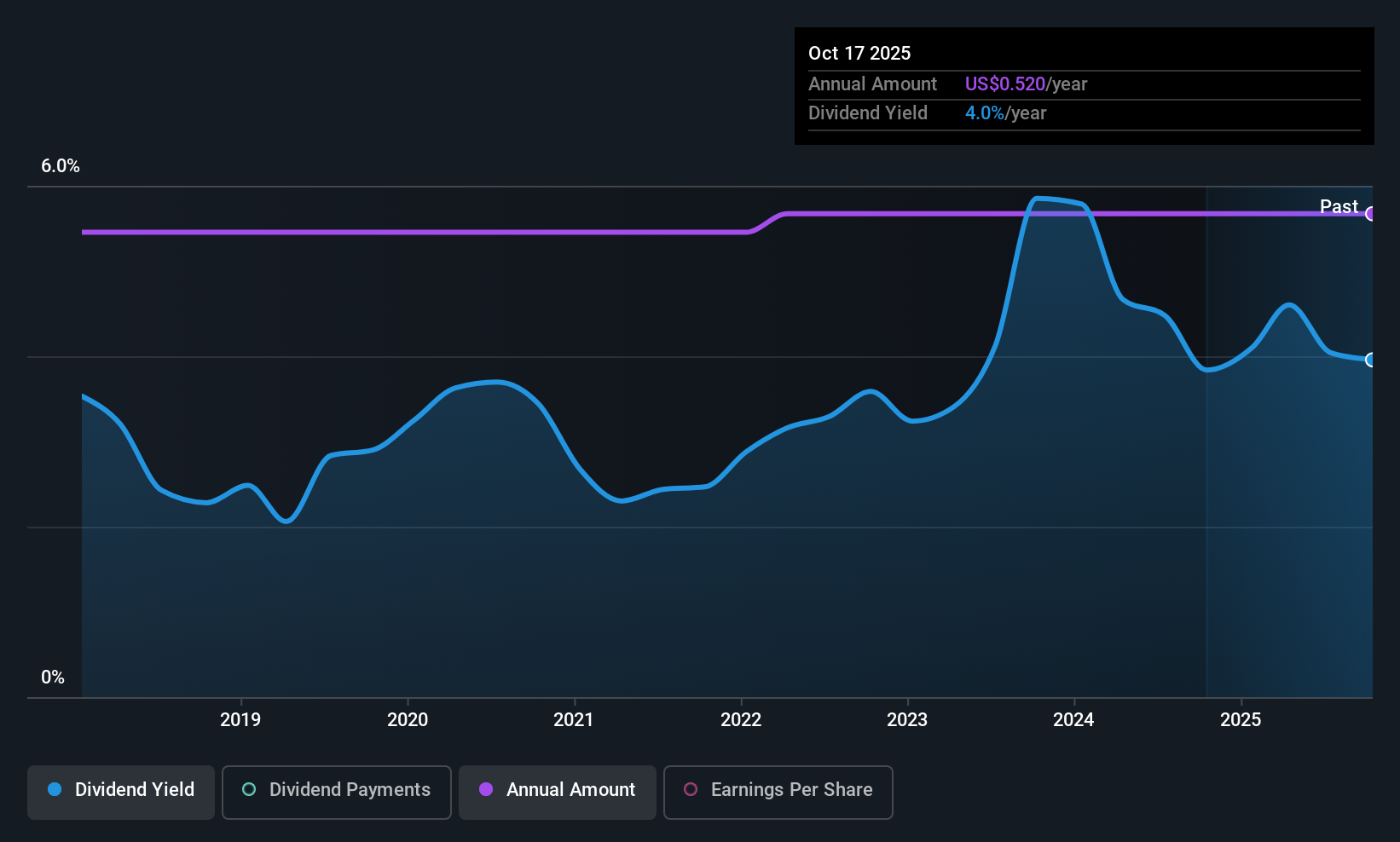The image size is (1400, 842).
Task: Toggle the Dividend Yield legend series
Action: 121,793
